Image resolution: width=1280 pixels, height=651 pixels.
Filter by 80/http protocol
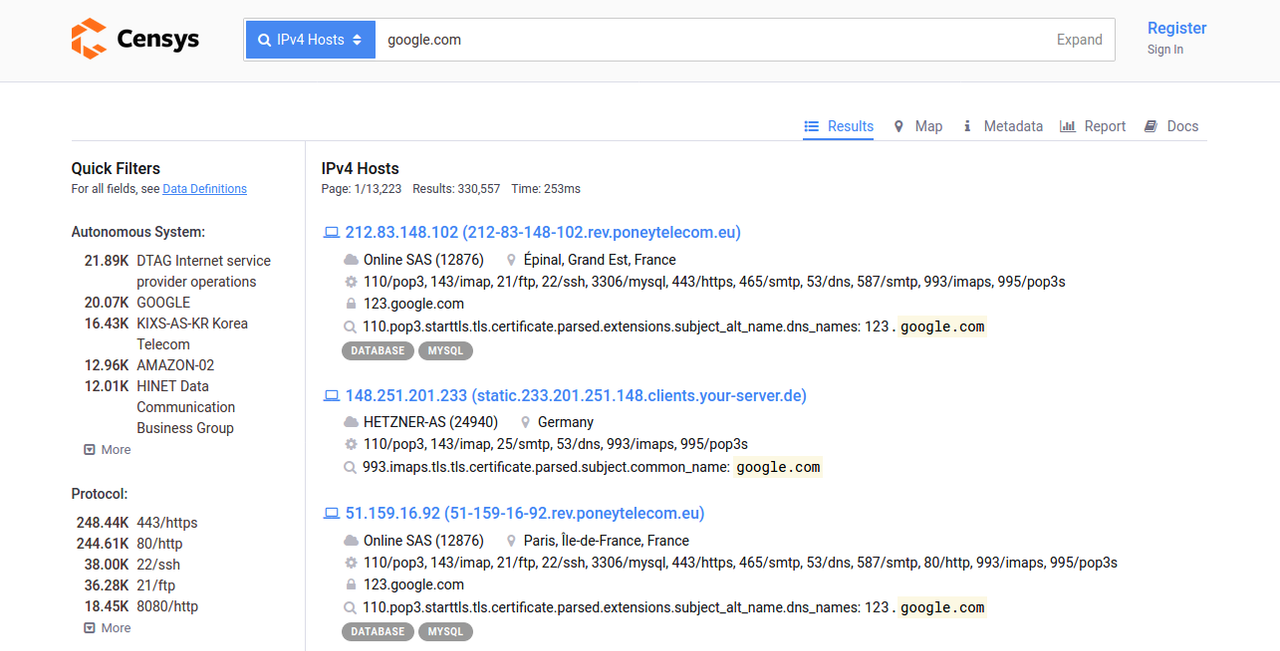pyautogui.click(x=160, y=543)
